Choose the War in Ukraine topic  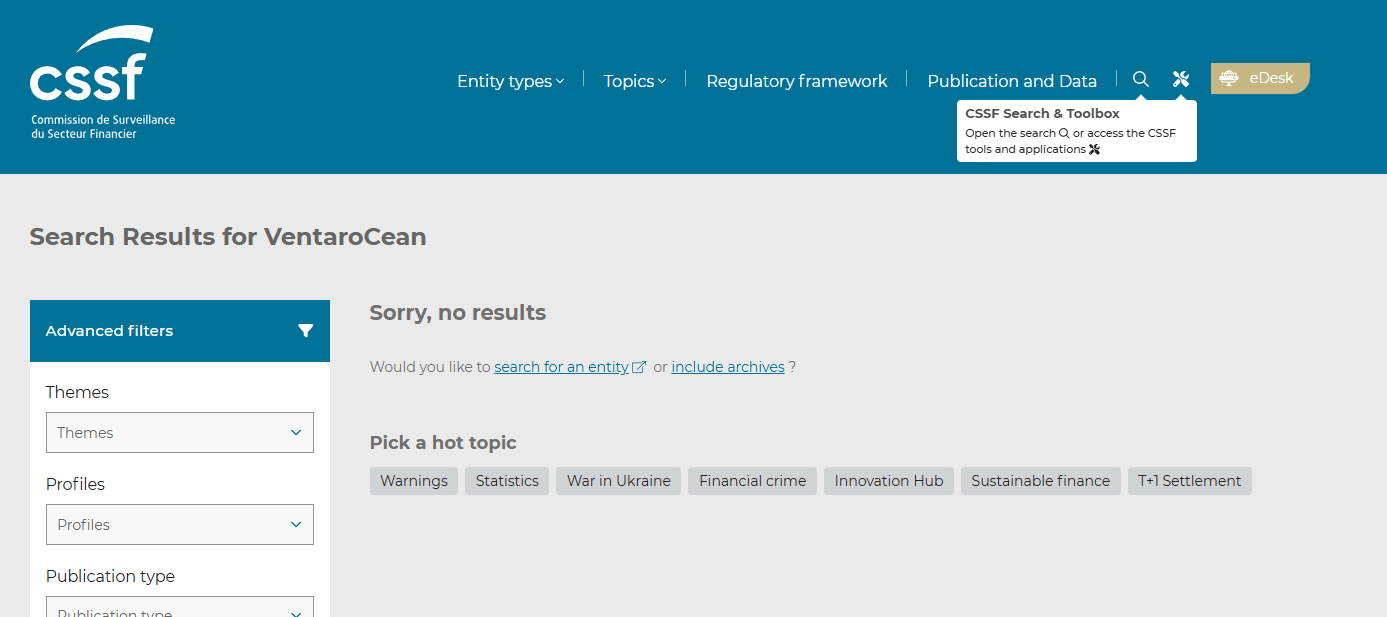coord(618,481)
